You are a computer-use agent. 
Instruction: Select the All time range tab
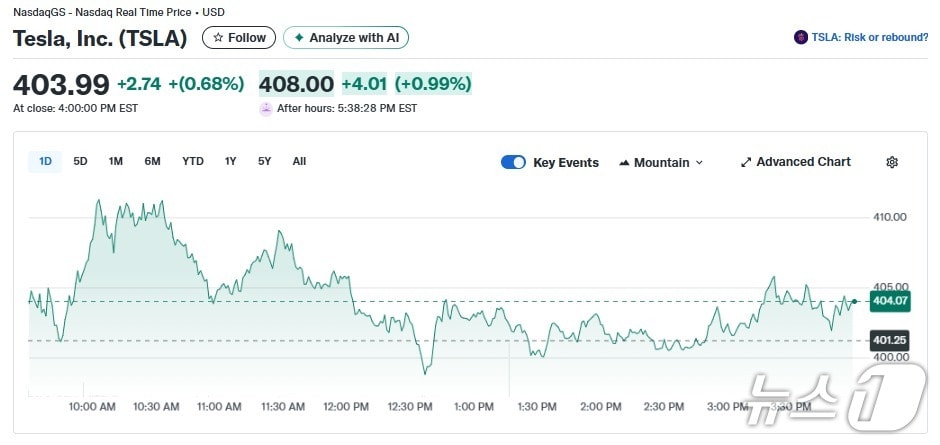(x=299, y=161)
